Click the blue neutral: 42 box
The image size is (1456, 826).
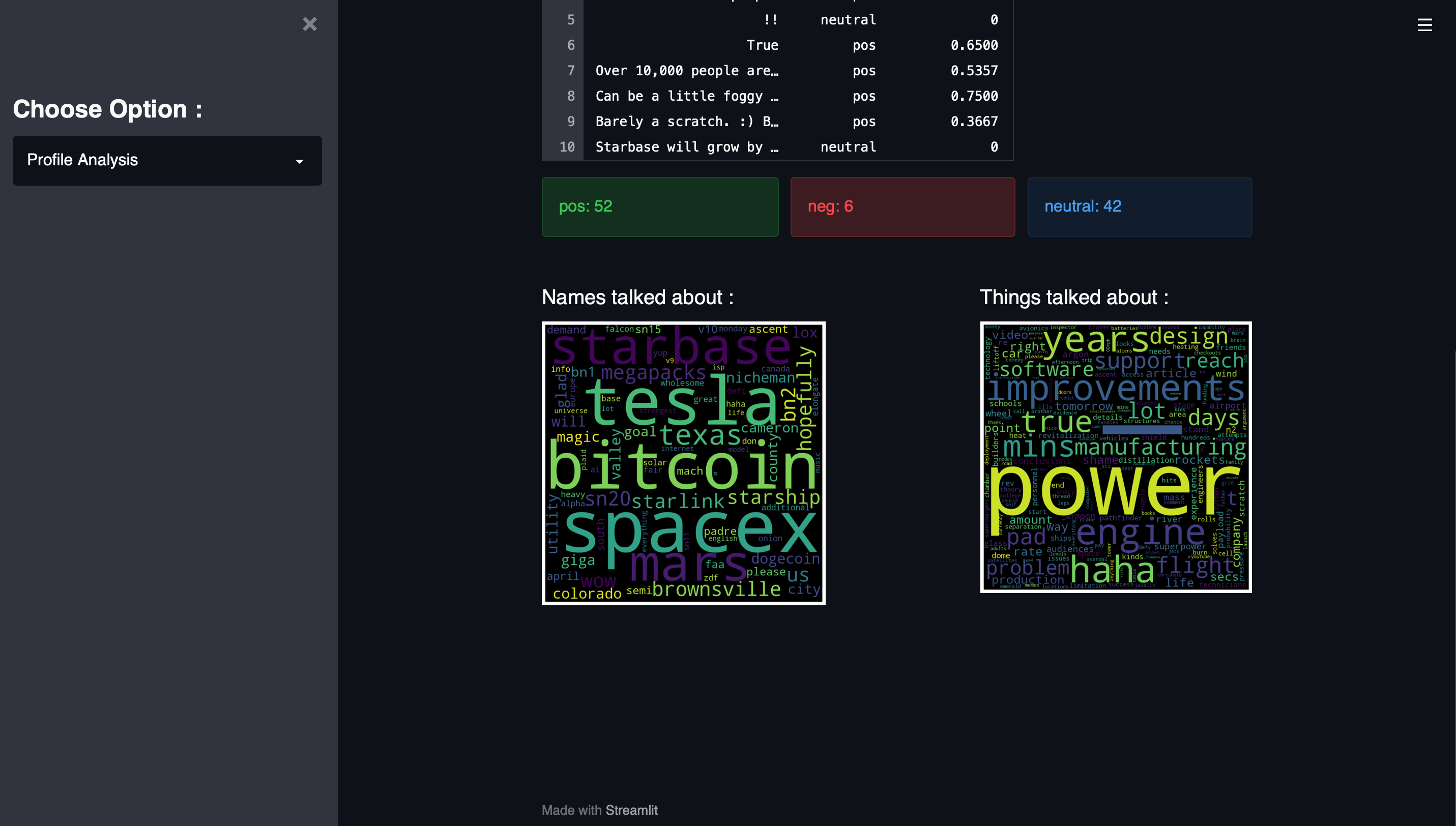[1139, 206]
